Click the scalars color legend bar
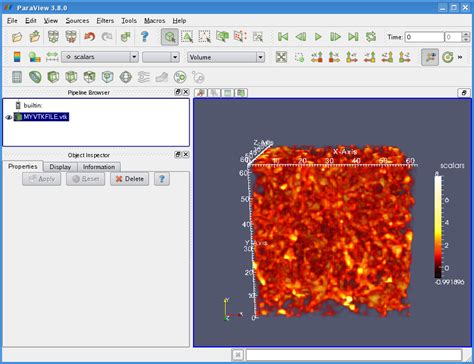Screen dimensions: 474x364 pyautogui.click(x=438, y=227)
